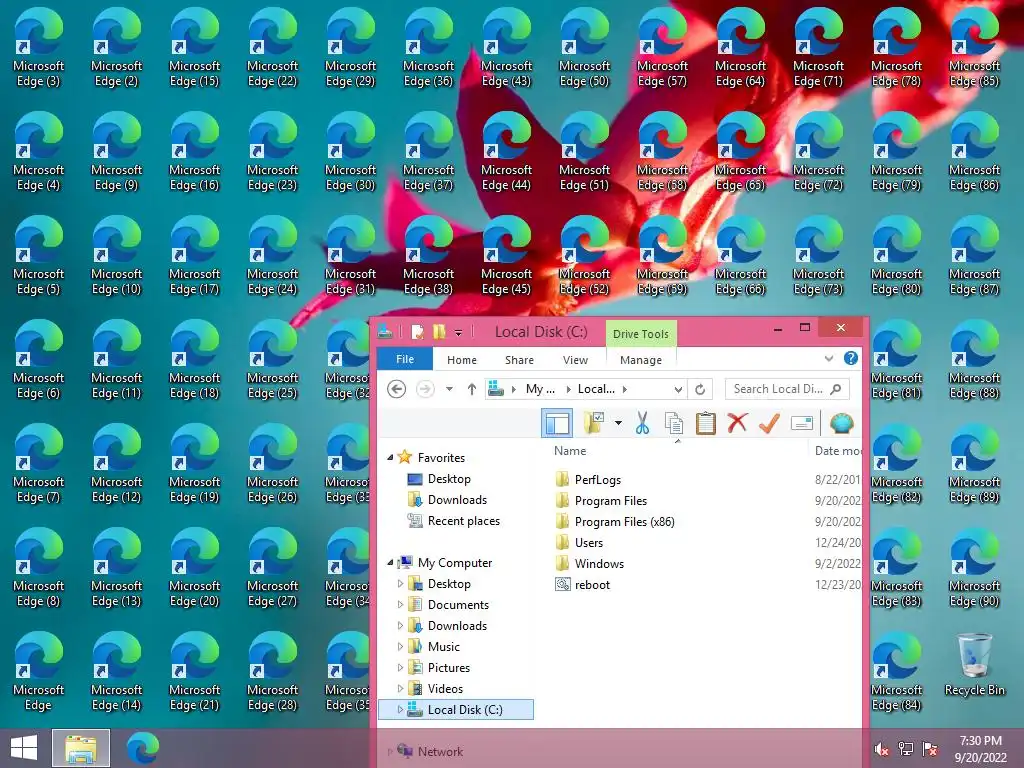Sort by the Date modified column header

pyautogui.click(x=837, y=451)
